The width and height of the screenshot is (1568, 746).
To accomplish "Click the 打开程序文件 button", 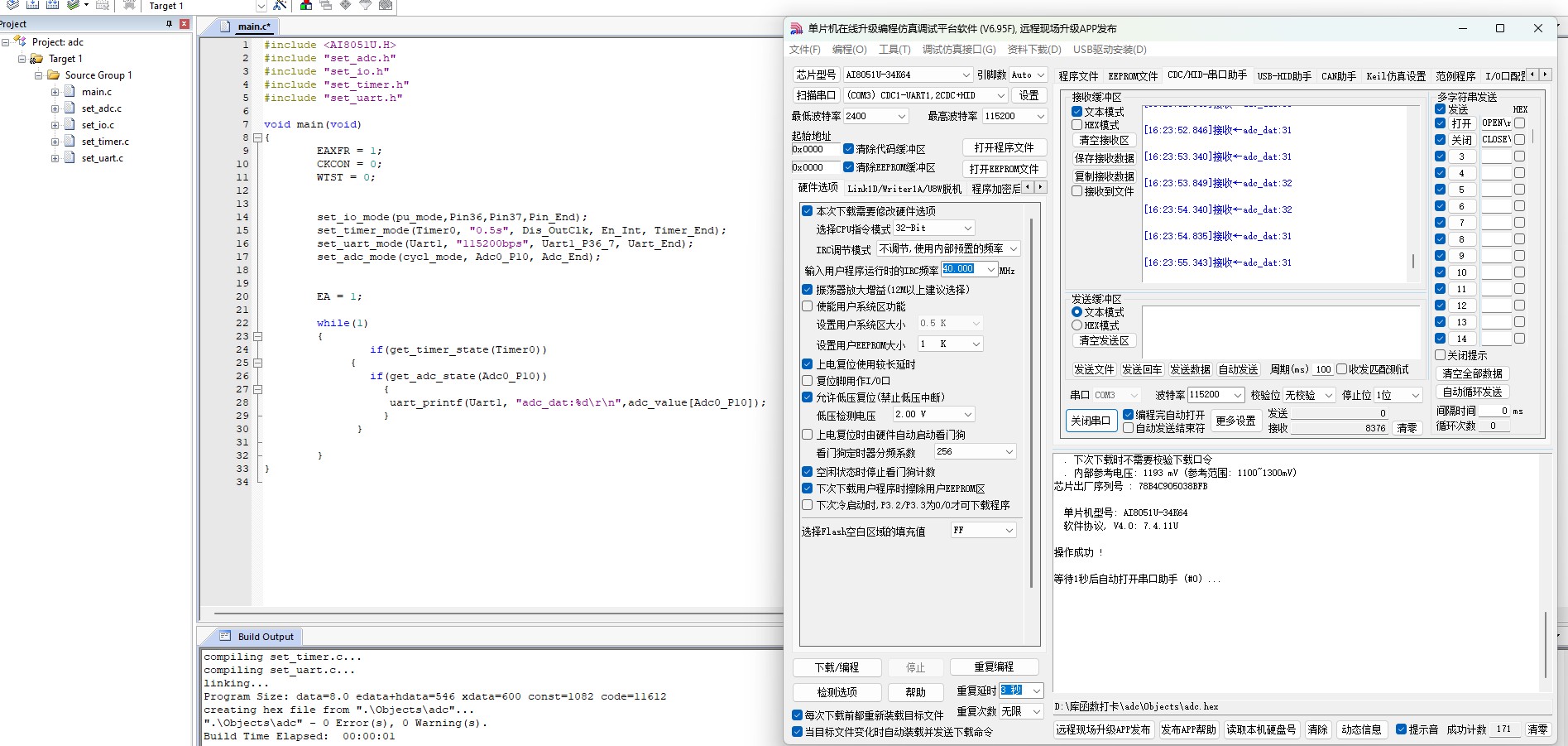I will [1004, 147].
